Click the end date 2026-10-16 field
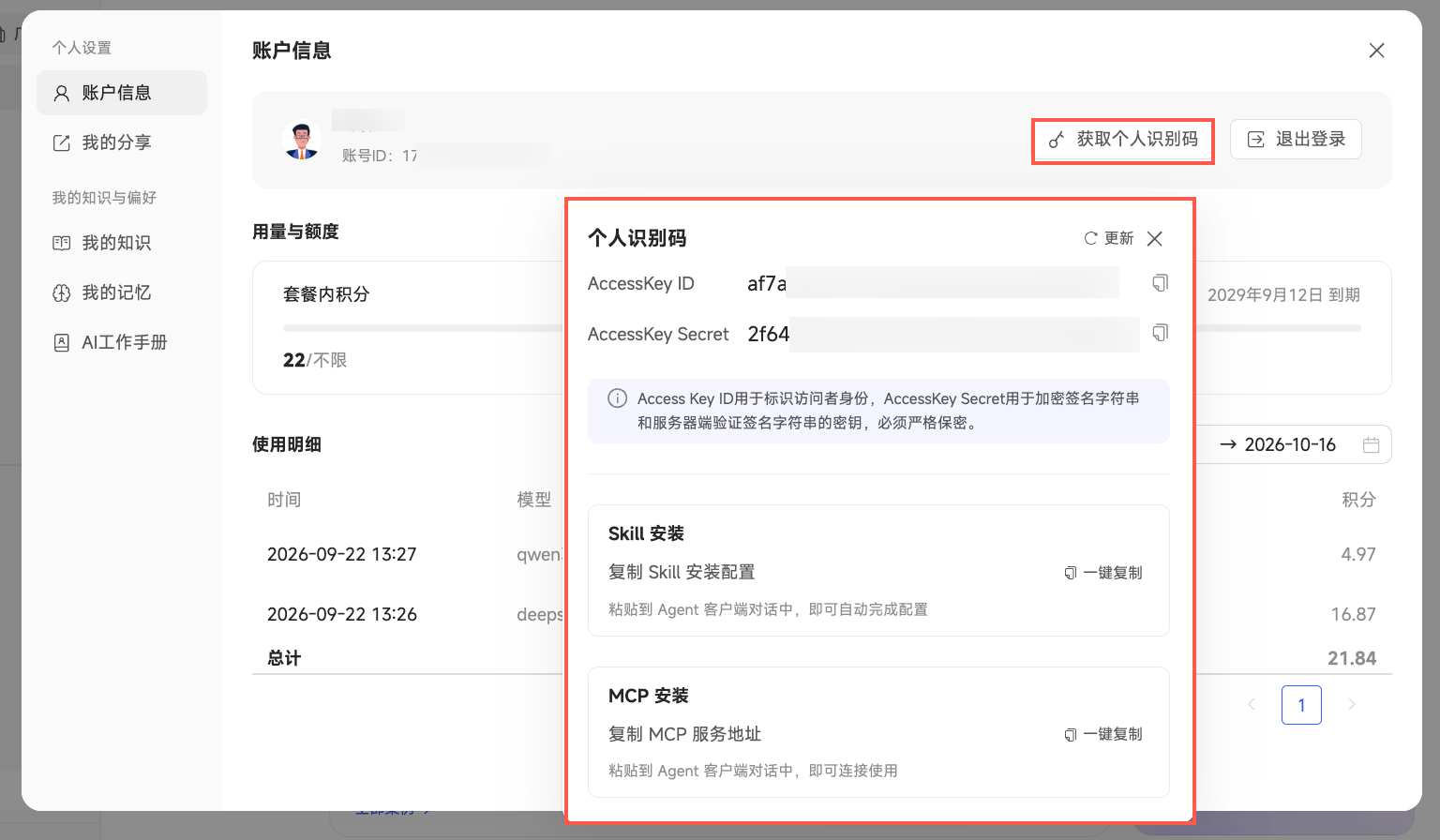The height and width of the screenshot is (840, 1440). point(1290,445)
